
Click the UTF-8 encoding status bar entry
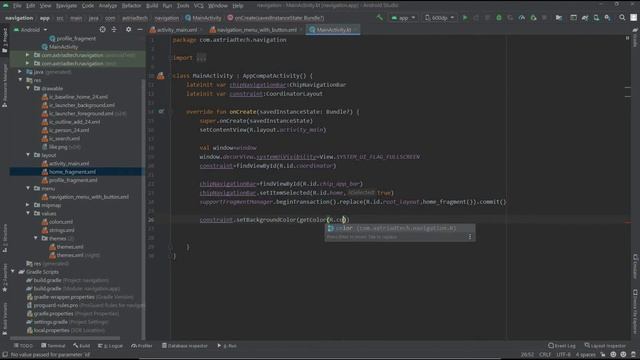click(563, 355)
